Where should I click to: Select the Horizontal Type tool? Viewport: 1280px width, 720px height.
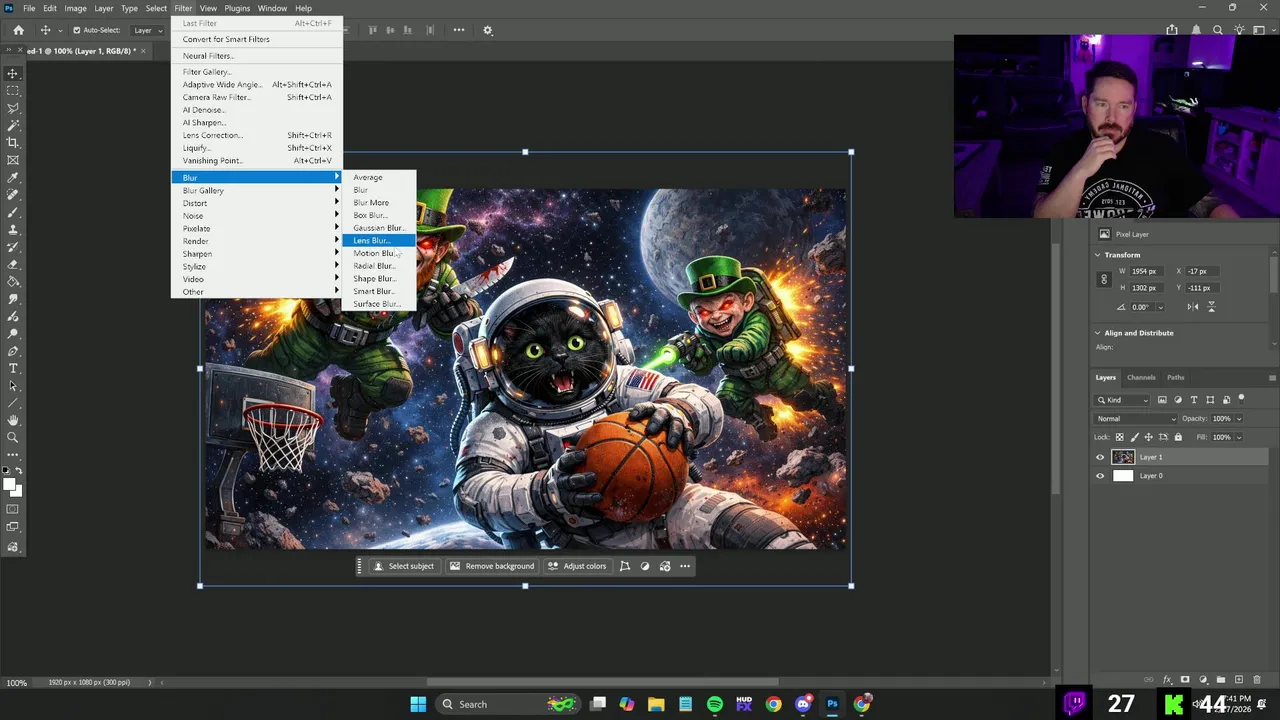[x=13, y=368]
